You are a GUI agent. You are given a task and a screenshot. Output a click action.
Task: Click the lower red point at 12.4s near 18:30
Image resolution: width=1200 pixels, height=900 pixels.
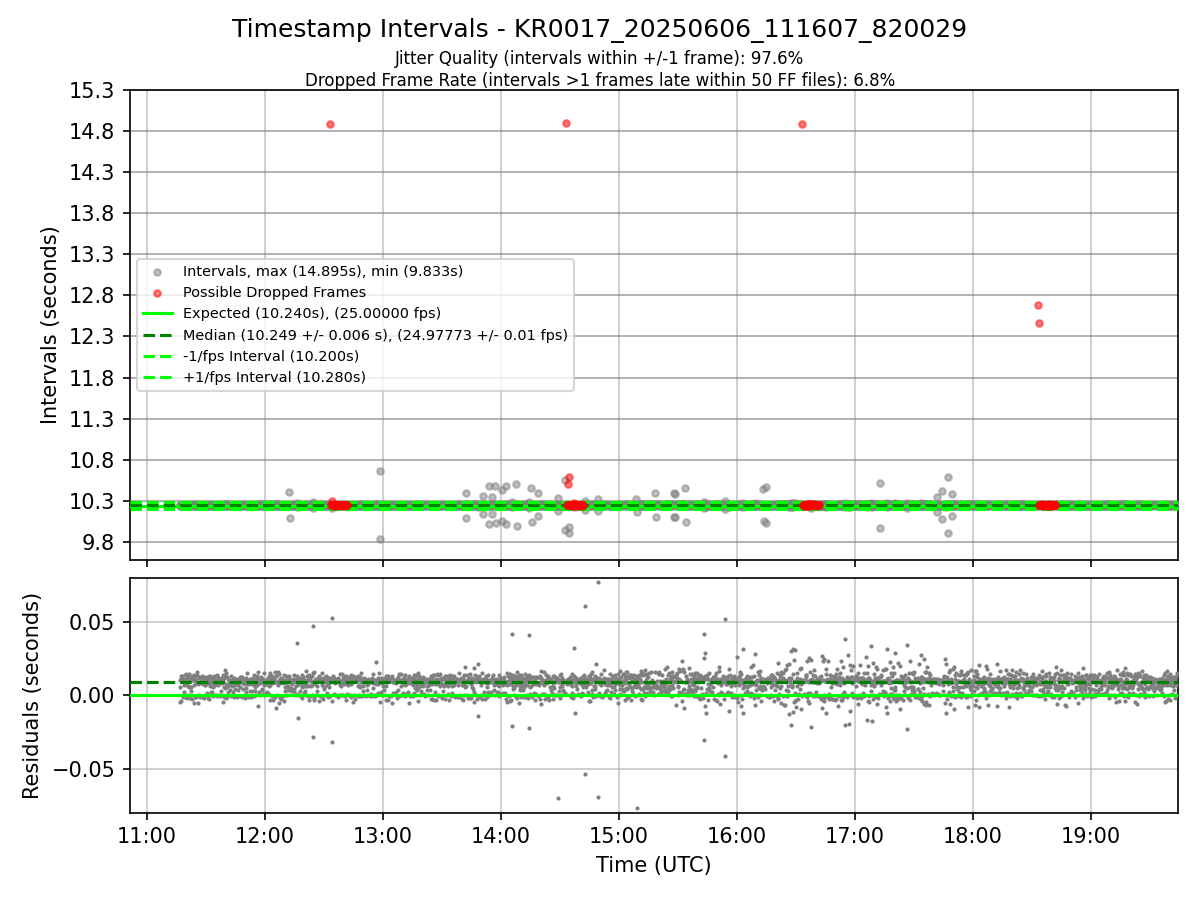click(x=1039, y=323)
